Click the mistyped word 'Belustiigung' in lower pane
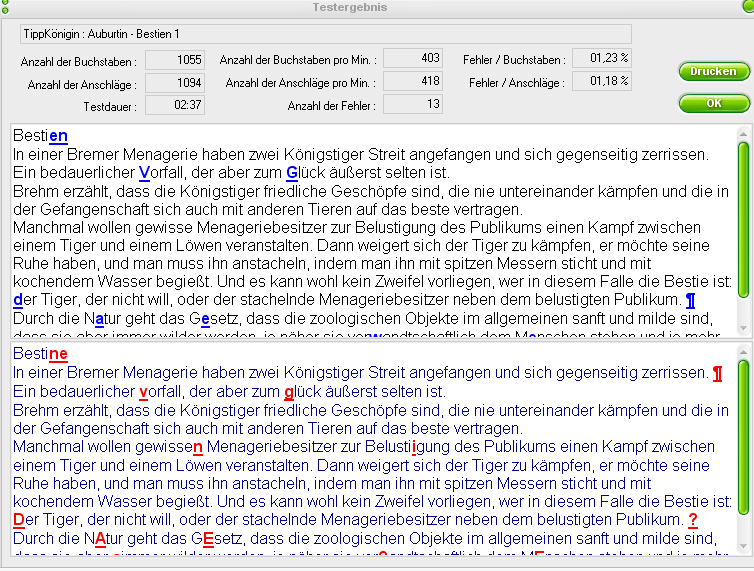754x571 pixels. (x=407, y=447)
